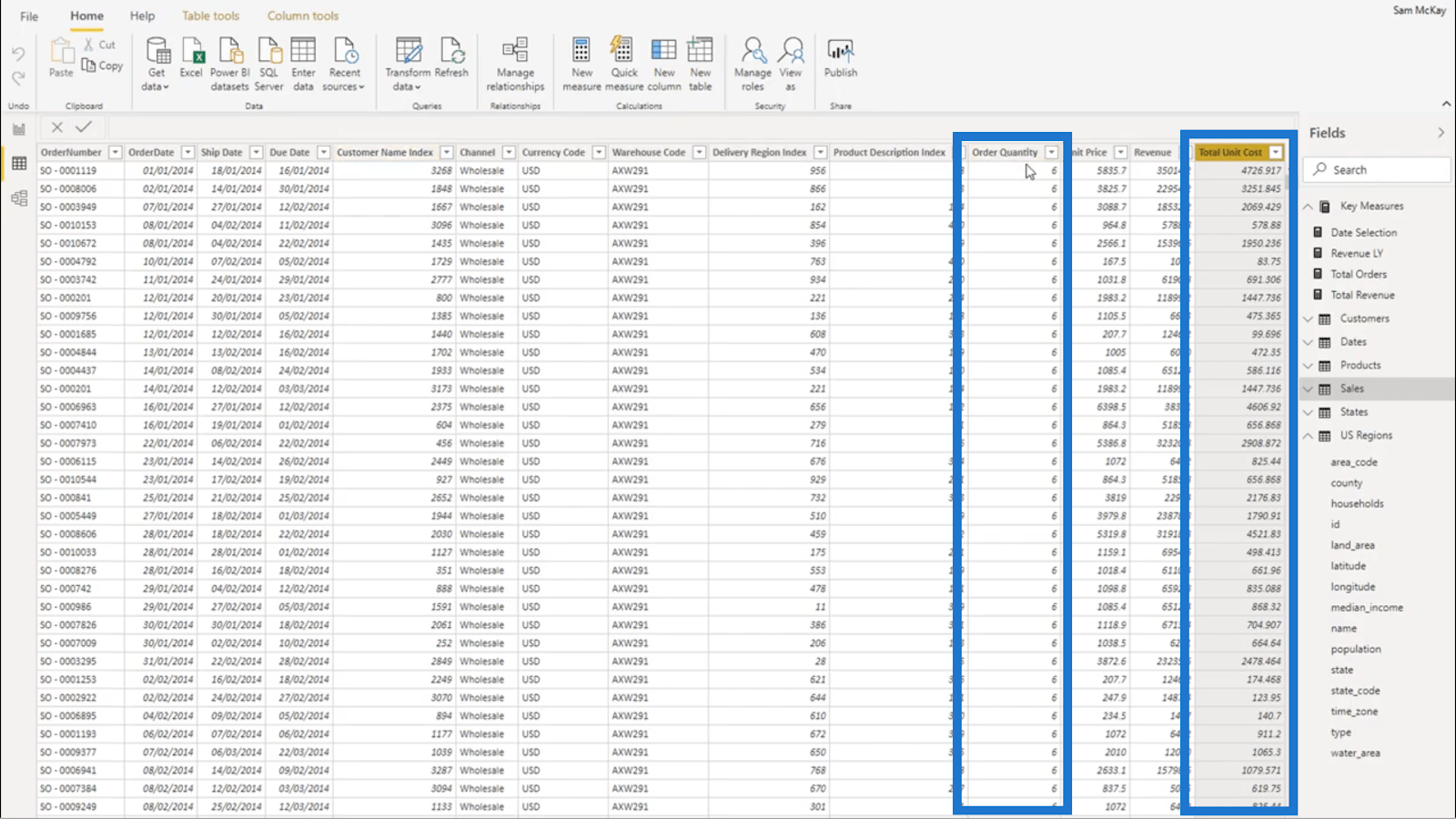Select the Total Revenue measure
The height and width of the screenshot is (819, 1456).
pos(1362,295)
